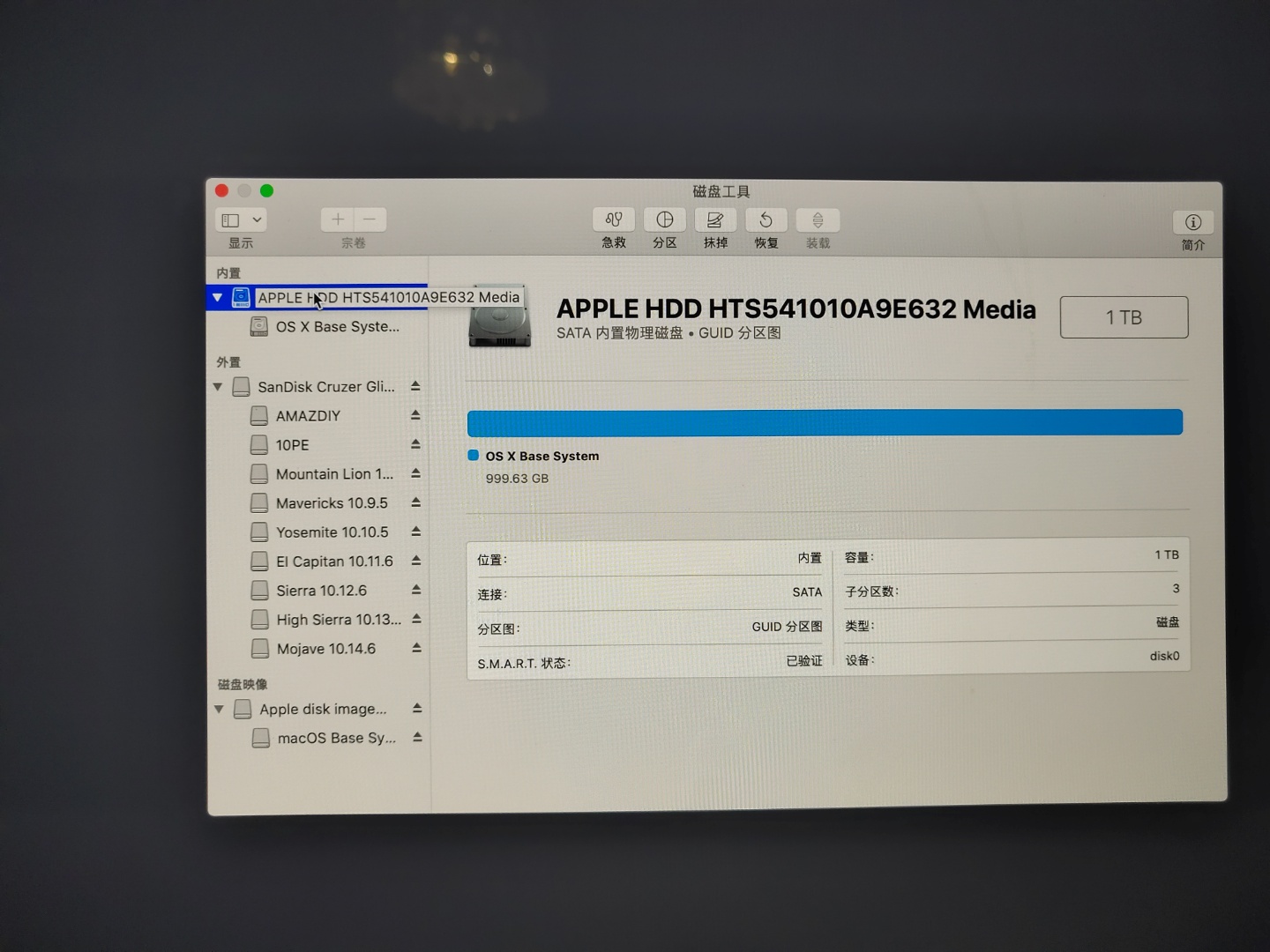
Task: Click the 999.63 GB size text
Action: 517,479
